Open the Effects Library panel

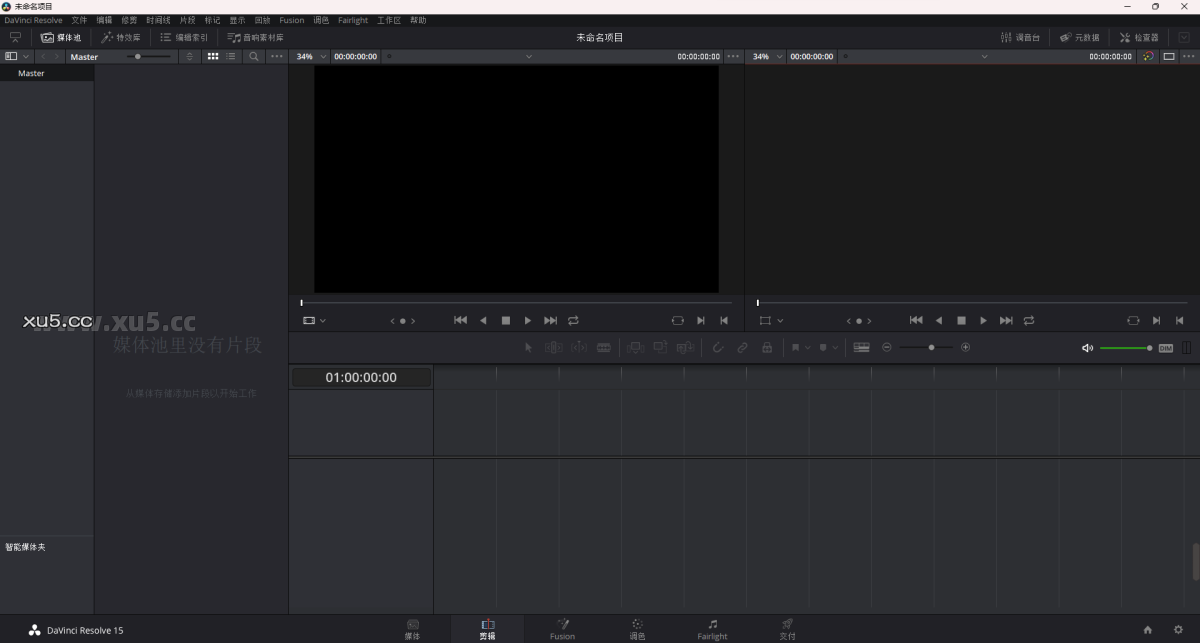tap(122, 37)
